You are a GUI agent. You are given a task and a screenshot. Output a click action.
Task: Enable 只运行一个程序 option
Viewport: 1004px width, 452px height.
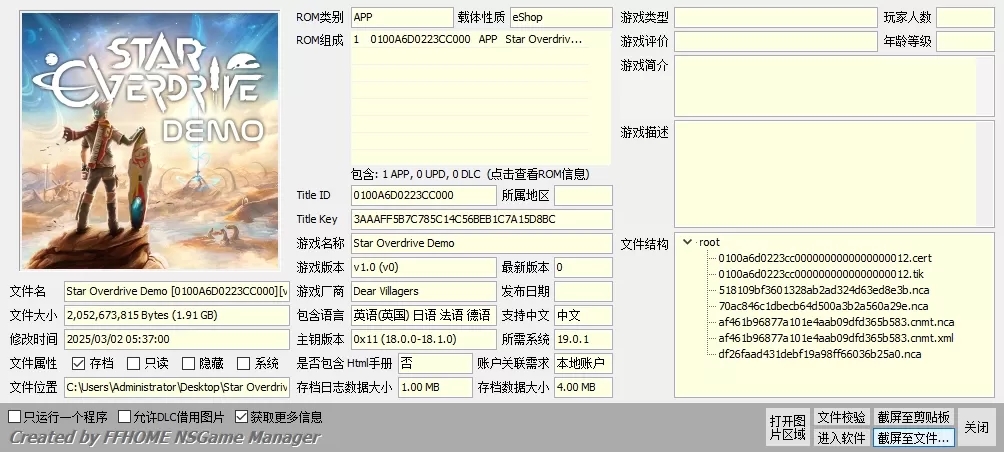[15, 417]
